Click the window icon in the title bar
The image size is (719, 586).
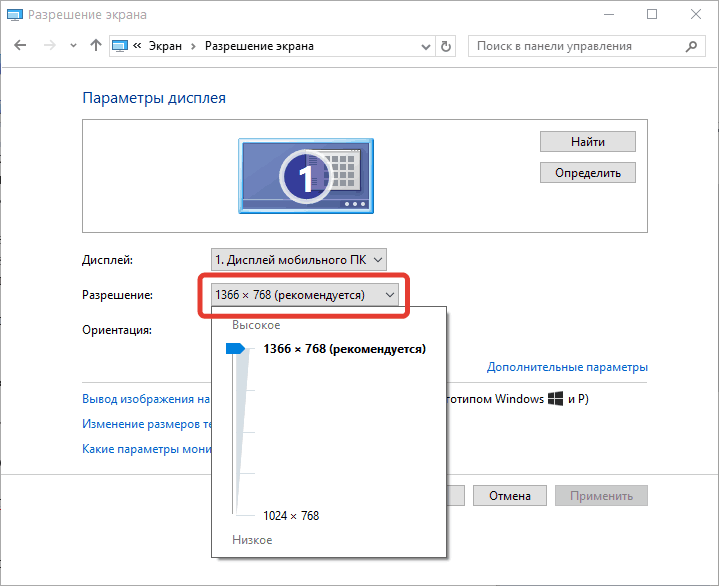pyautogui.click(x=14, y=14)
